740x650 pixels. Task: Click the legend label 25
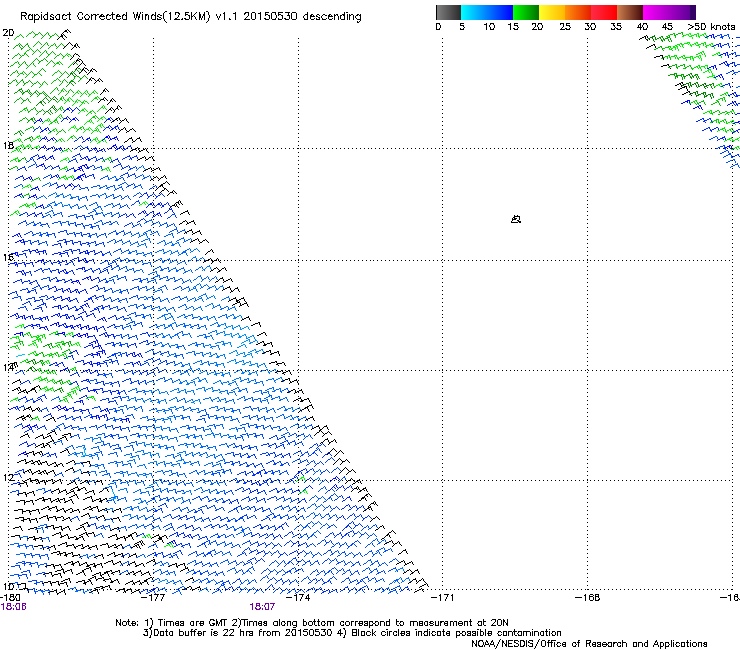(565, 27)
